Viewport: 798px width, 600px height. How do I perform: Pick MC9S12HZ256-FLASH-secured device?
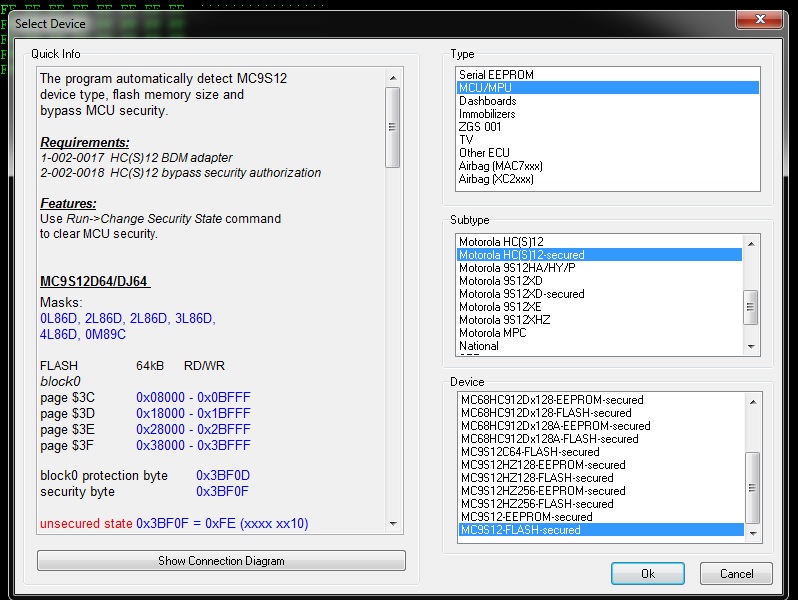coord(537,504)
